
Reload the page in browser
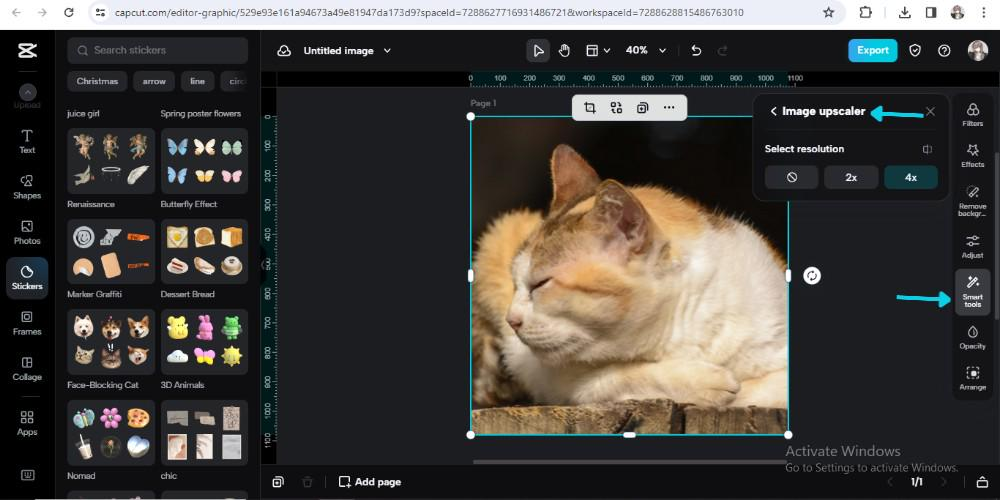[68, 12]
